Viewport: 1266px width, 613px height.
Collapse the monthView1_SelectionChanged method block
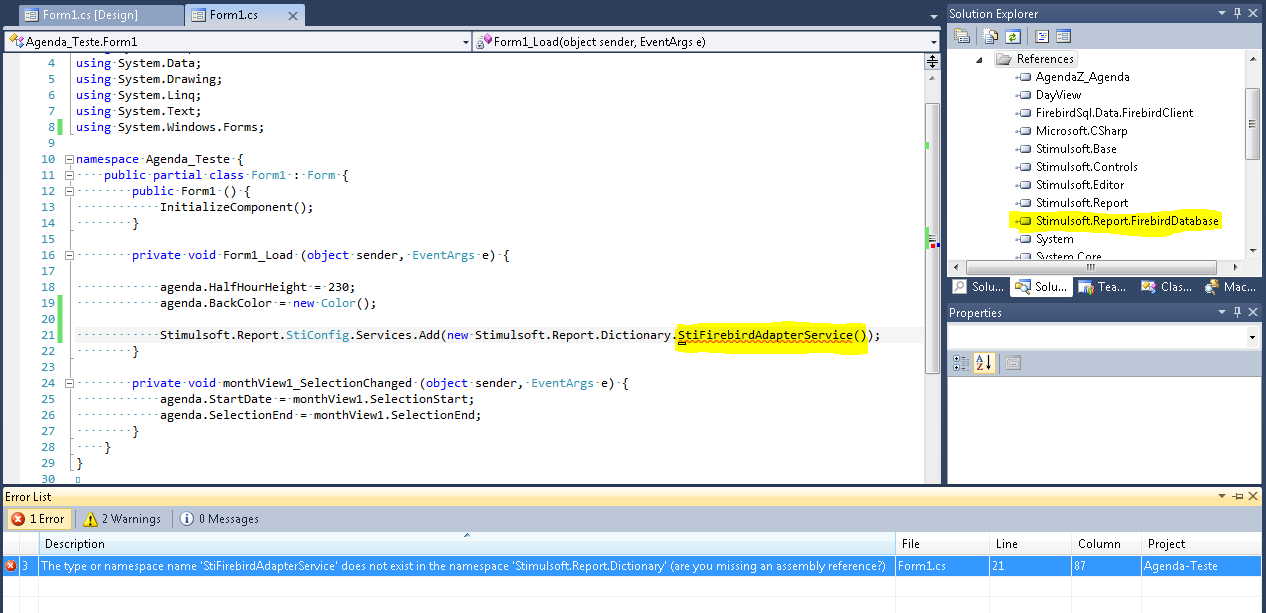(67, 383)
